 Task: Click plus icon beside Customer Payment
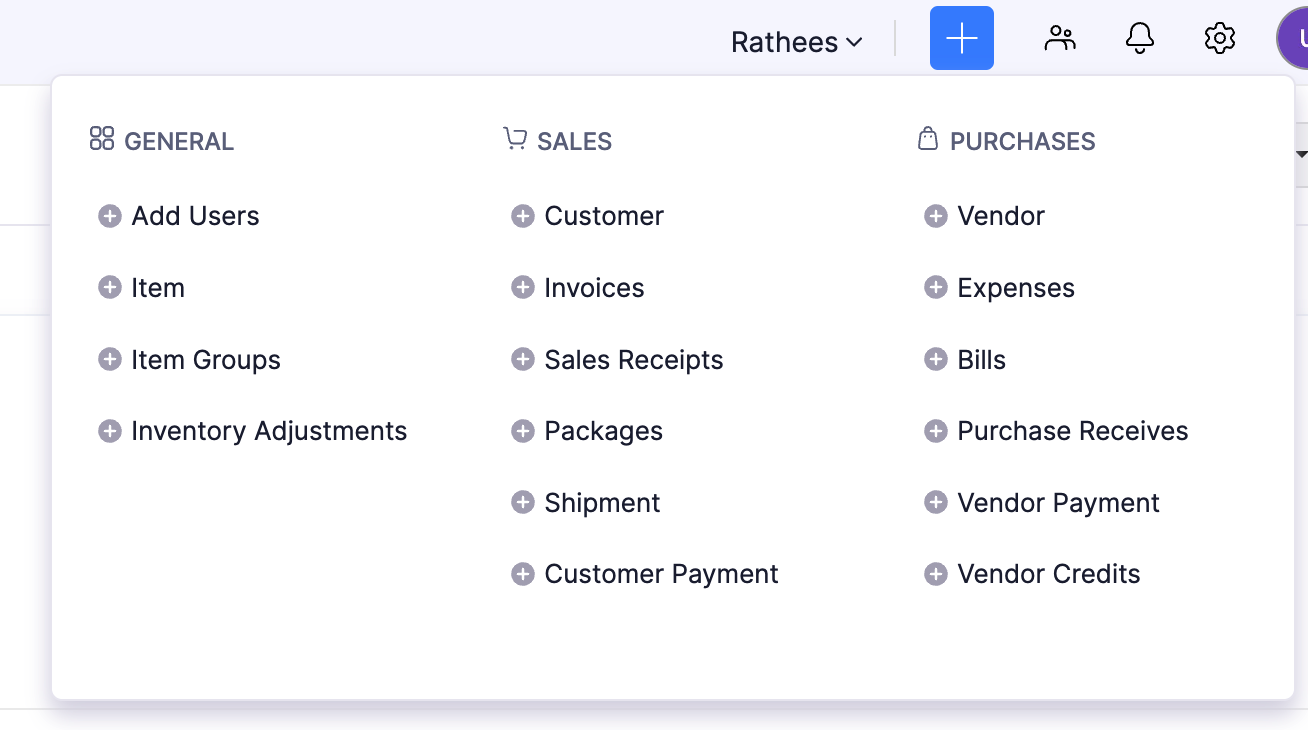522,574
